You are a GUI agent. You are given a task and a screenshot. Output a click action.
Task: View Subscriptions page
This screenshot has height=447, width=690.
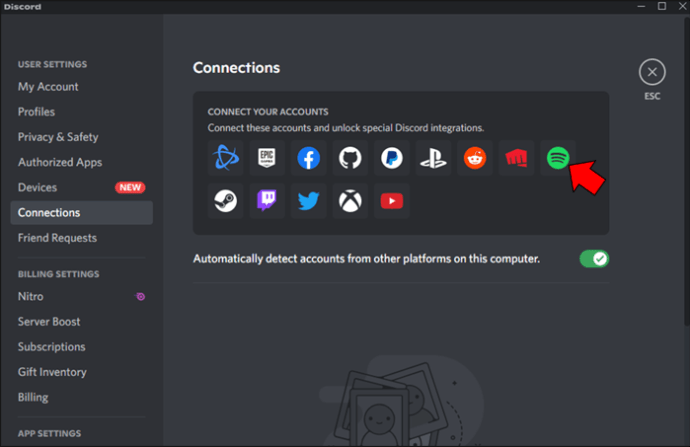point(82,347)
